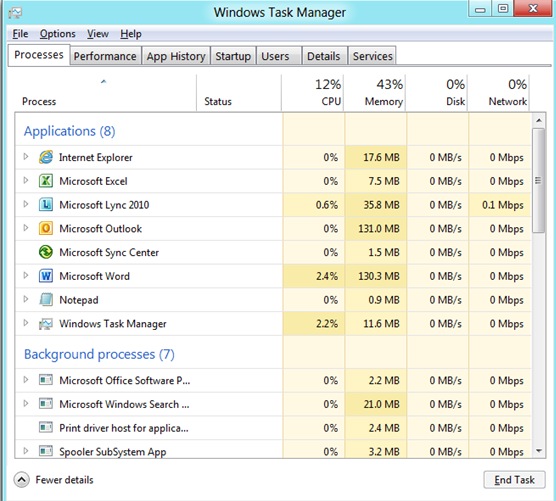Screen dimensions: 556x501
Task: Open the Options menu
Action: coord(57,34)
